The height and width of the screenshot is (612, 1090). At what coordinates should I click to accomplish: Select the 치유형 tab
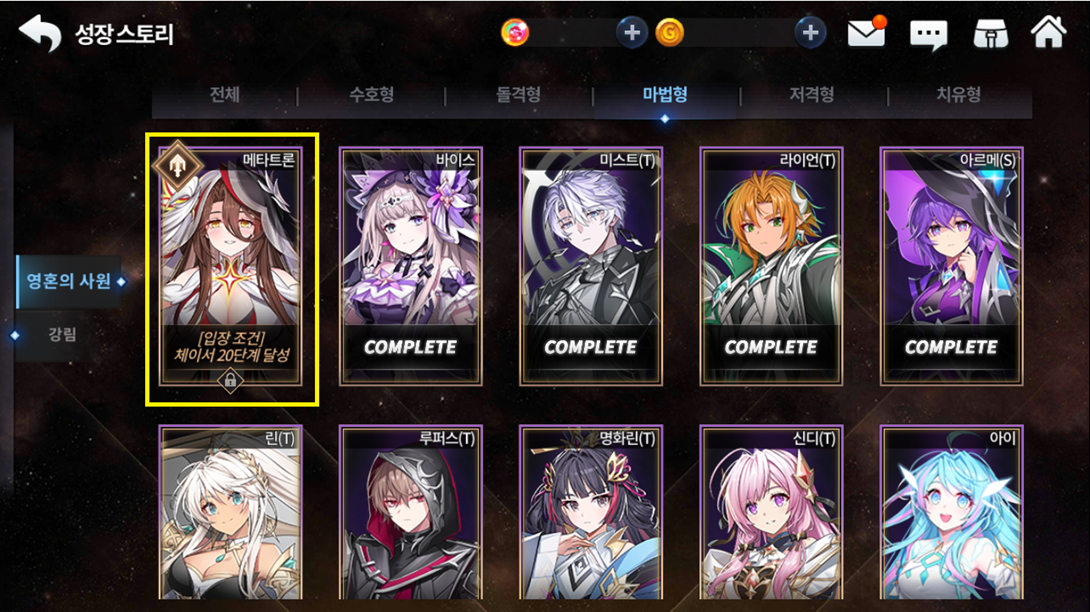959,95
